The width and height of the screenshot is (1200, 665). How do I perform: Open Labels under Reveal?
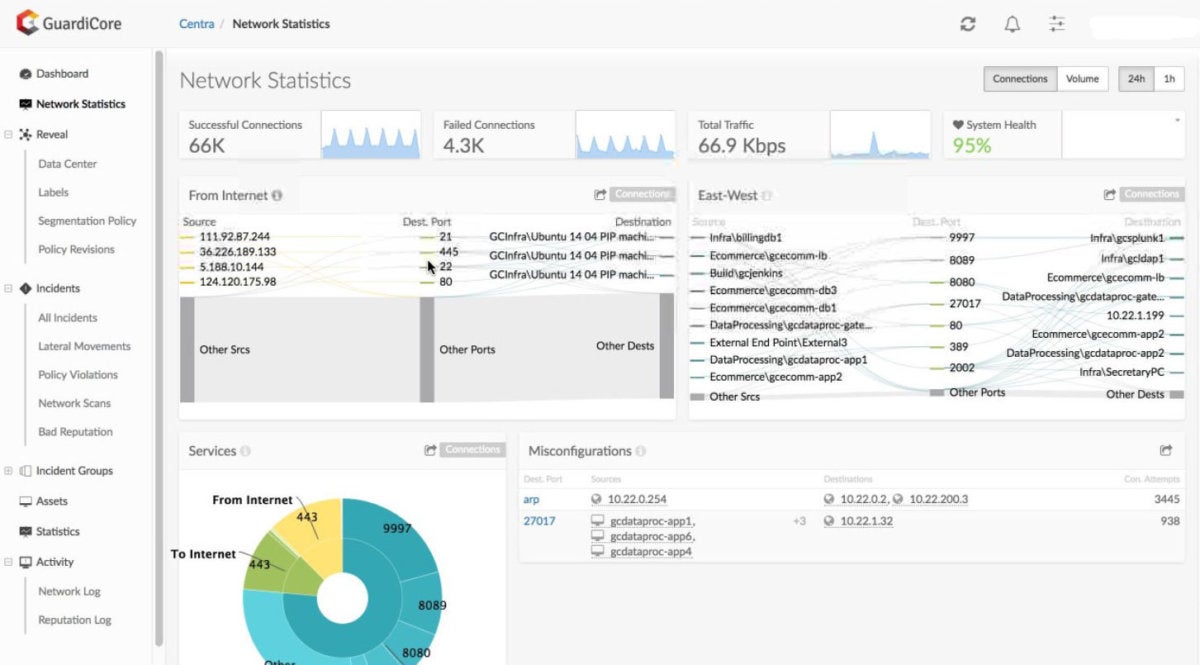pos(53,192)
